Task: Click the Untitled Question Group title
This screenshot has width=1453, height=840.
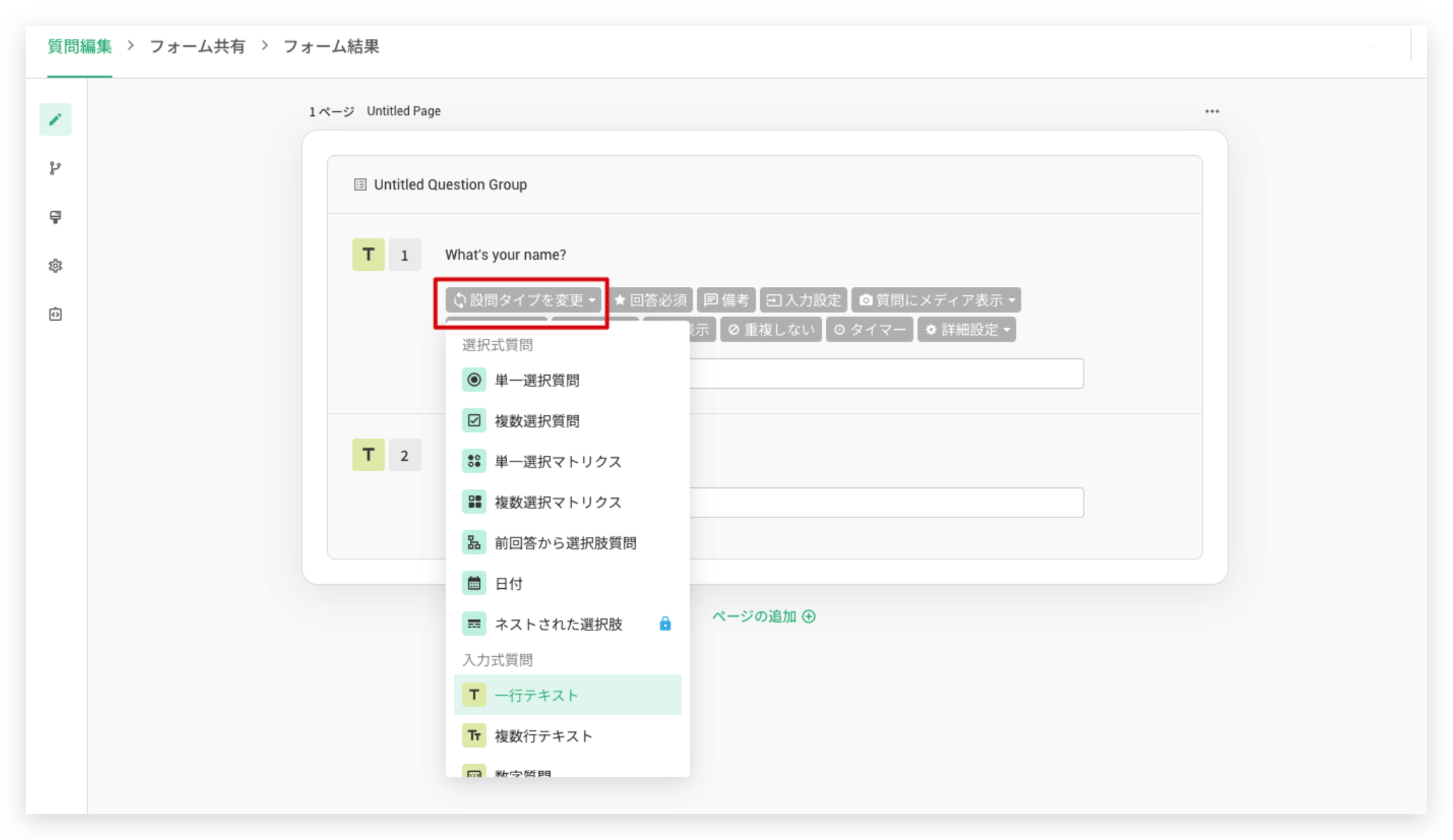Action: pyautogui.click(x=450, y=184)
